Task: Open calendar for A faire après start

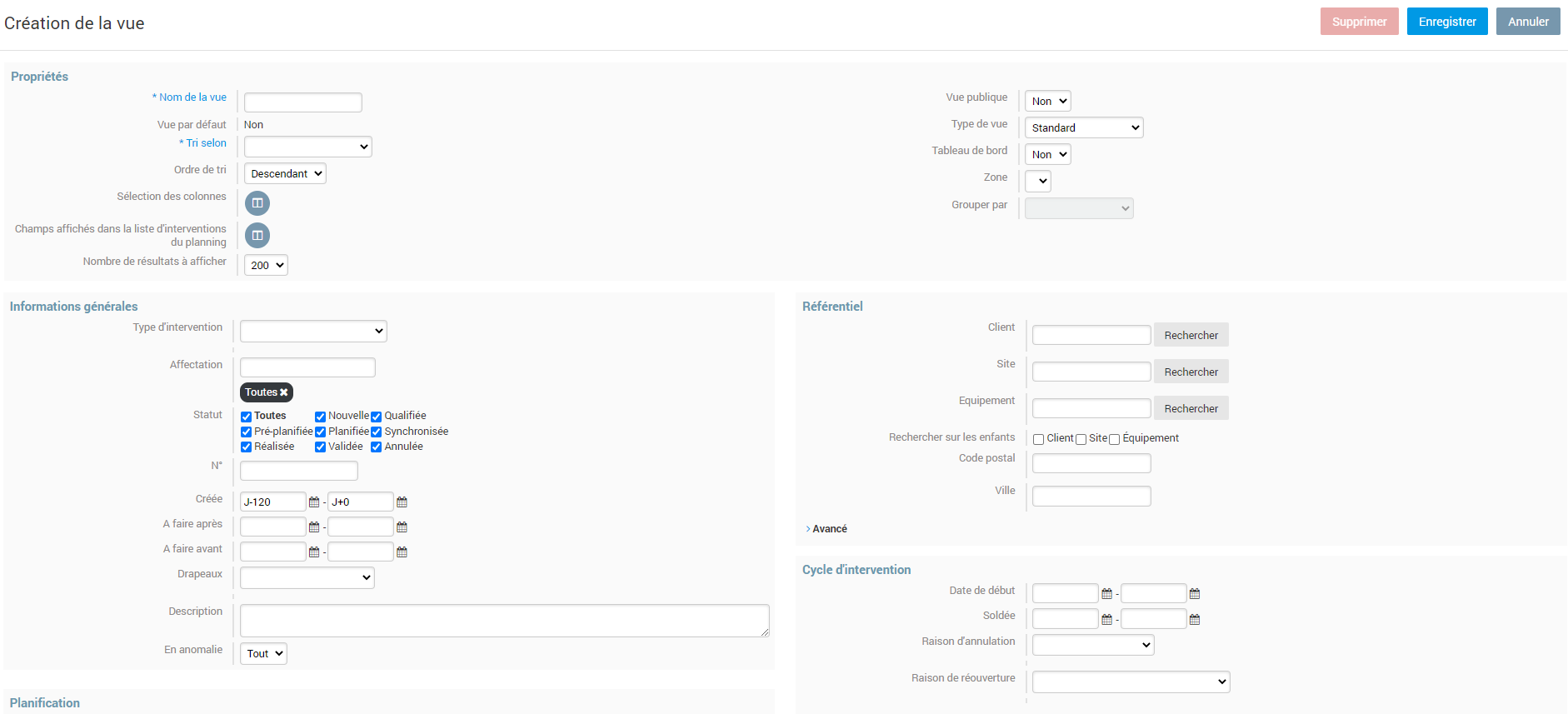Action: (x=314, y=527)
